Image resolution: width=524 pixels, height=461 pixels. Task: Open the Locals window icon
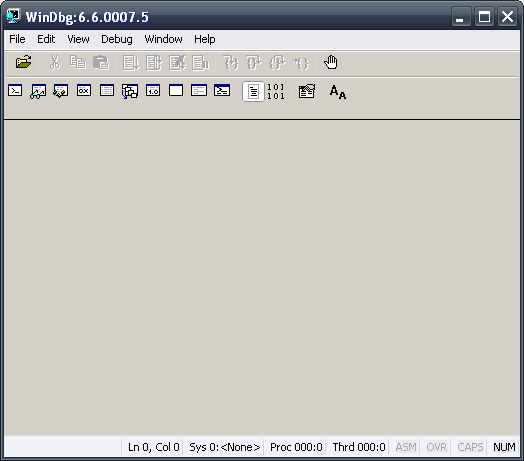[x=61, y=91]
